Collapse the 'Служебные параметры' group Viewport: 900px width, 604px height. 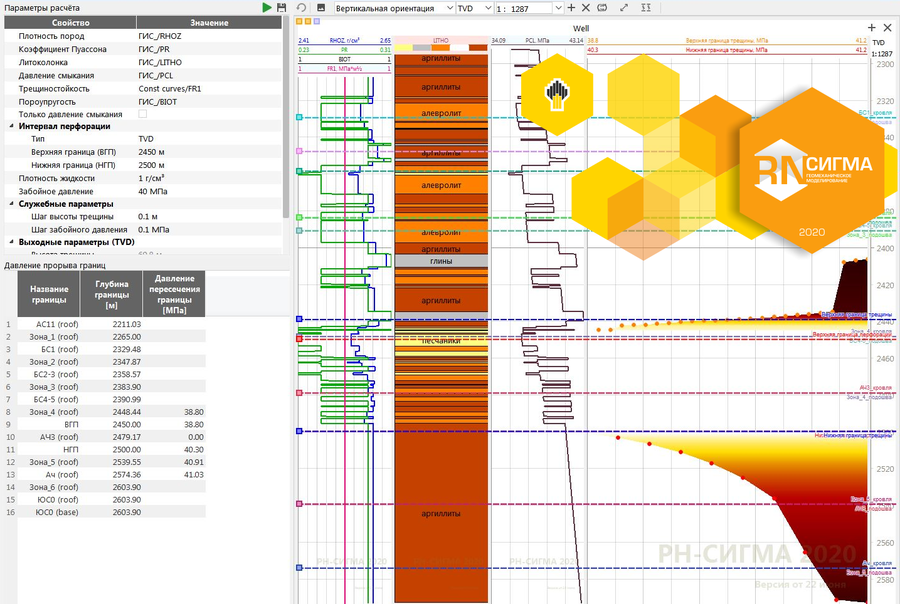(11, 204)
